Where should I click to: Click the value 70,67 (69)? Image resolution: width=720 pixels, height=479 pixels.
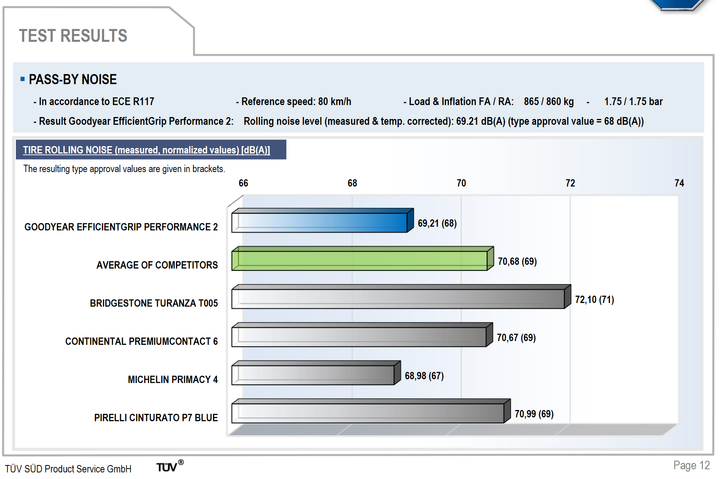517,338
